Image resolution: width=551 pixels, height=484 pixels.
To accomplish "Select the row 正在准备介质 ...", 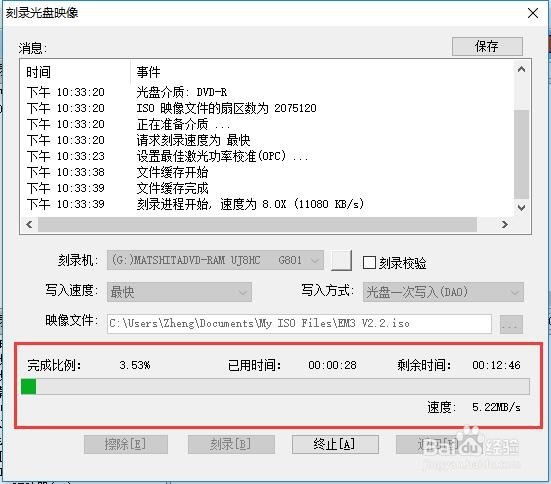I will coord(267,124).
